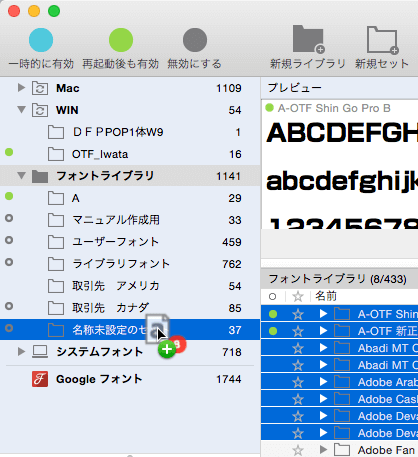The height and width of the screenshot is (457, 418).
Task: Select the ライブラリフォント set name
Action: (x=121, y=264)
